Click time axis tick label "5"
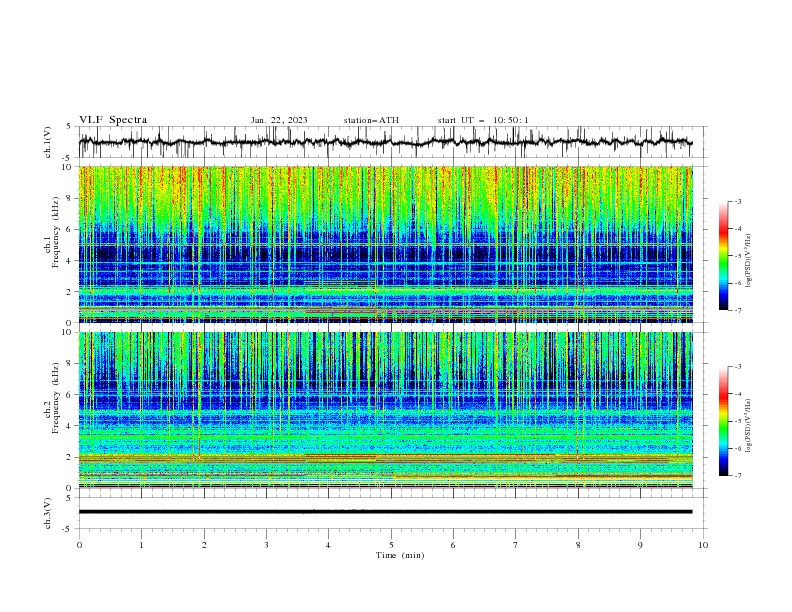 (391, 545)
